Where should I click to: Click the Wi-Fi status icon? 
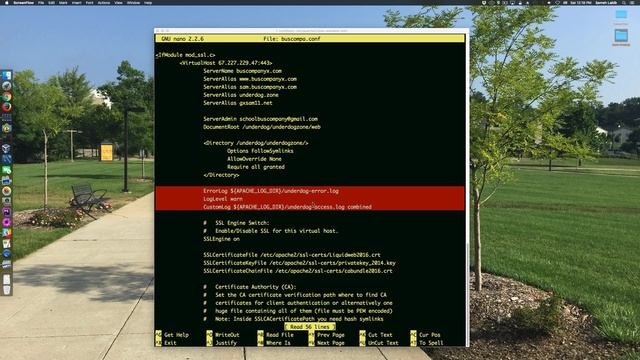click(x=557, y=2)
